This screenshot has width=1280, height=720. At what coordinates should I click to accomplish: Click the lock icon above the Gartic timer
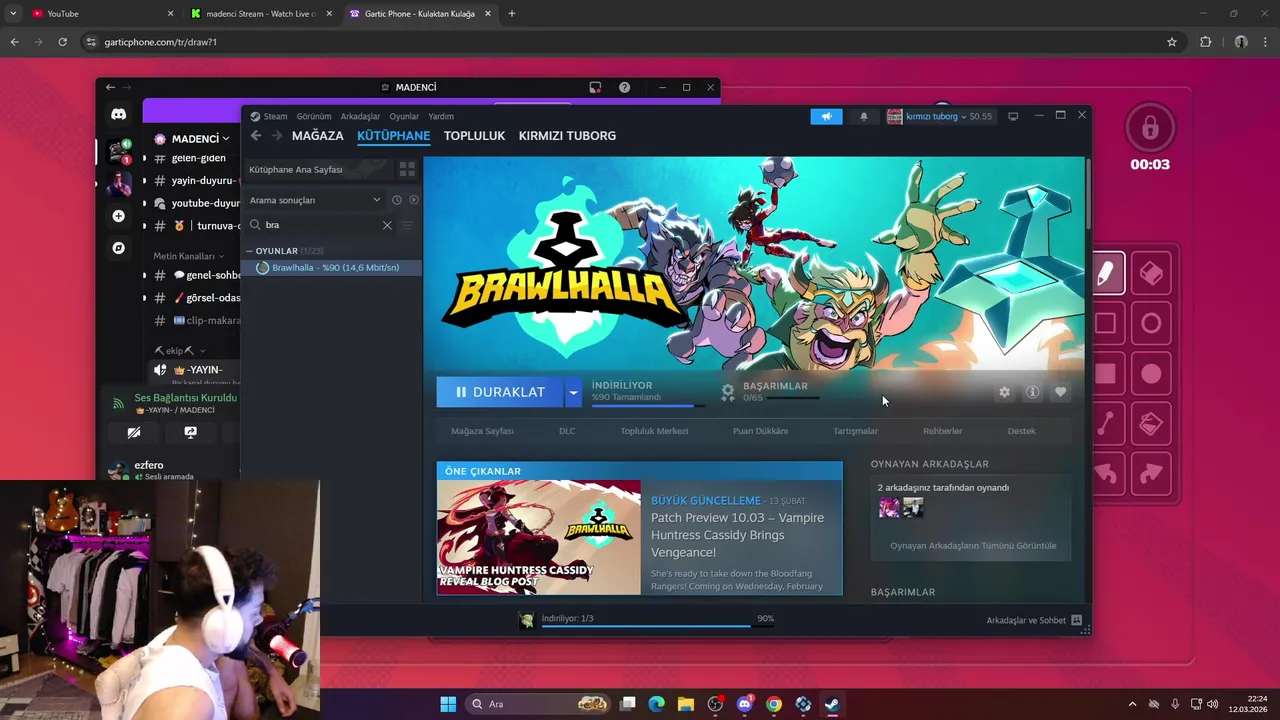point(1150,128)
